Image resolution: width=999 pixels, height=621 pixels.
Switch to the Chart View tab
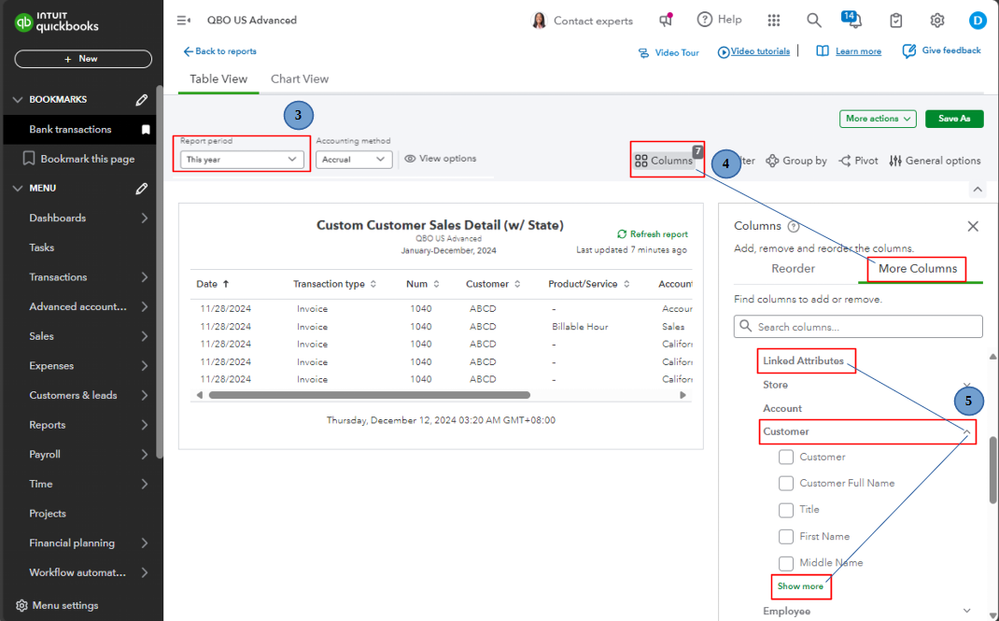(299, 79)
